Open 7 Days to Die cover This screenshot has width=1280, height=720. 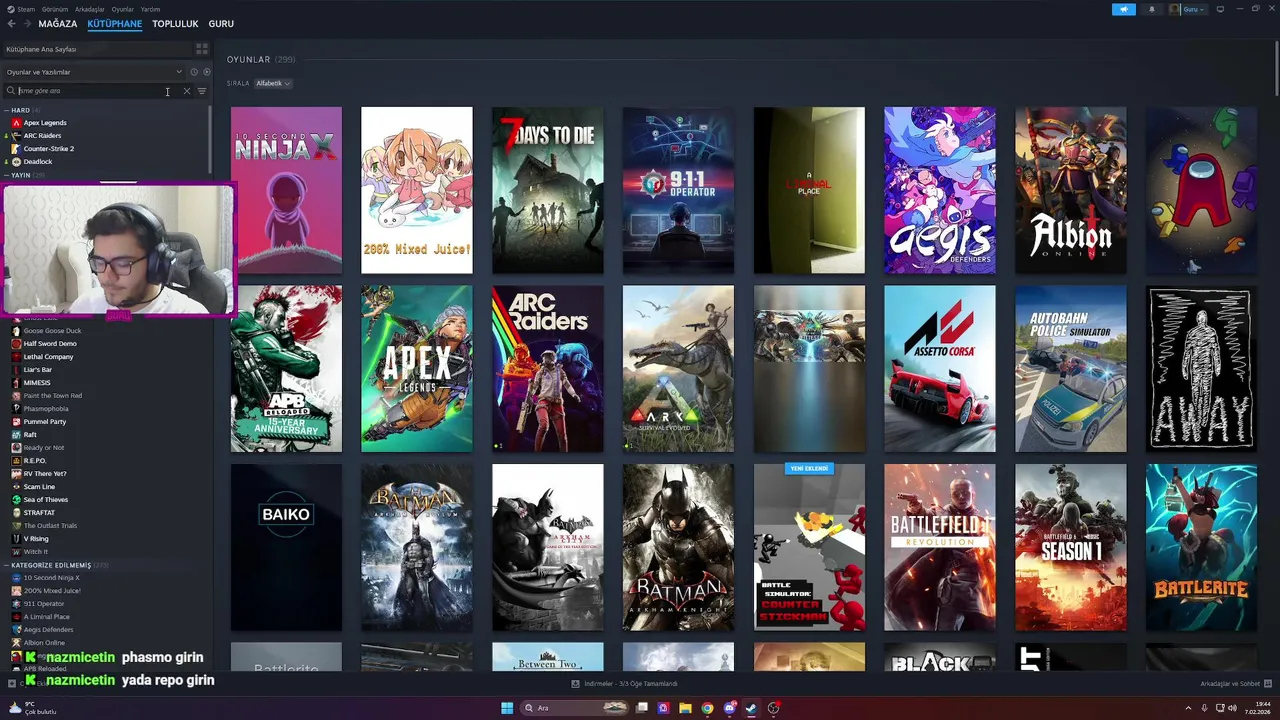pos(548,190)
